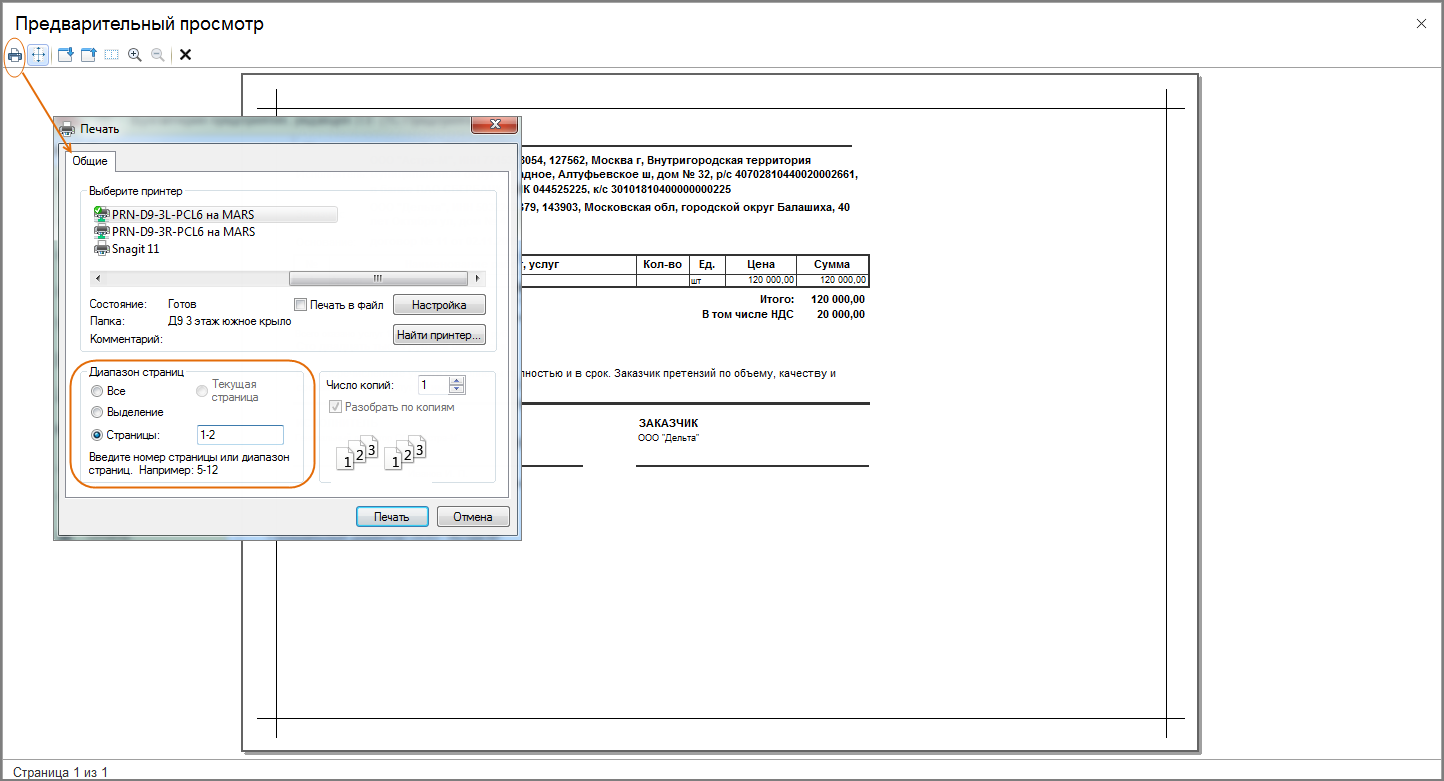Click the Число копий number field

(x=433, y=385)
